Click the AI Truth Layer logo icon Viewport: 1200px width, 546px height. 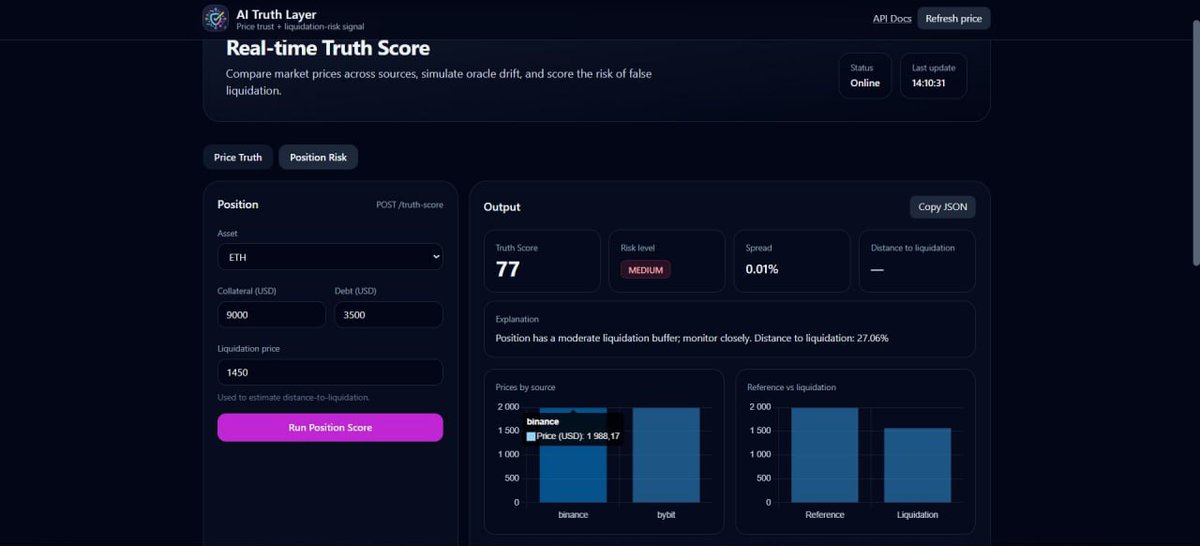click(x=215, y=18)
